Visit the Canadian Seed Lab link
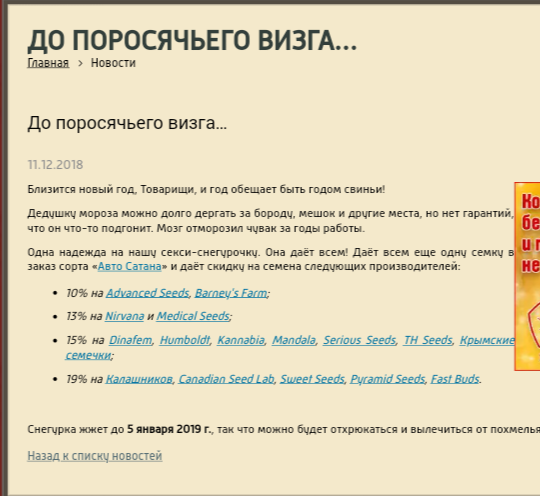The image size is (540, 496). click(x=226, y=379)
